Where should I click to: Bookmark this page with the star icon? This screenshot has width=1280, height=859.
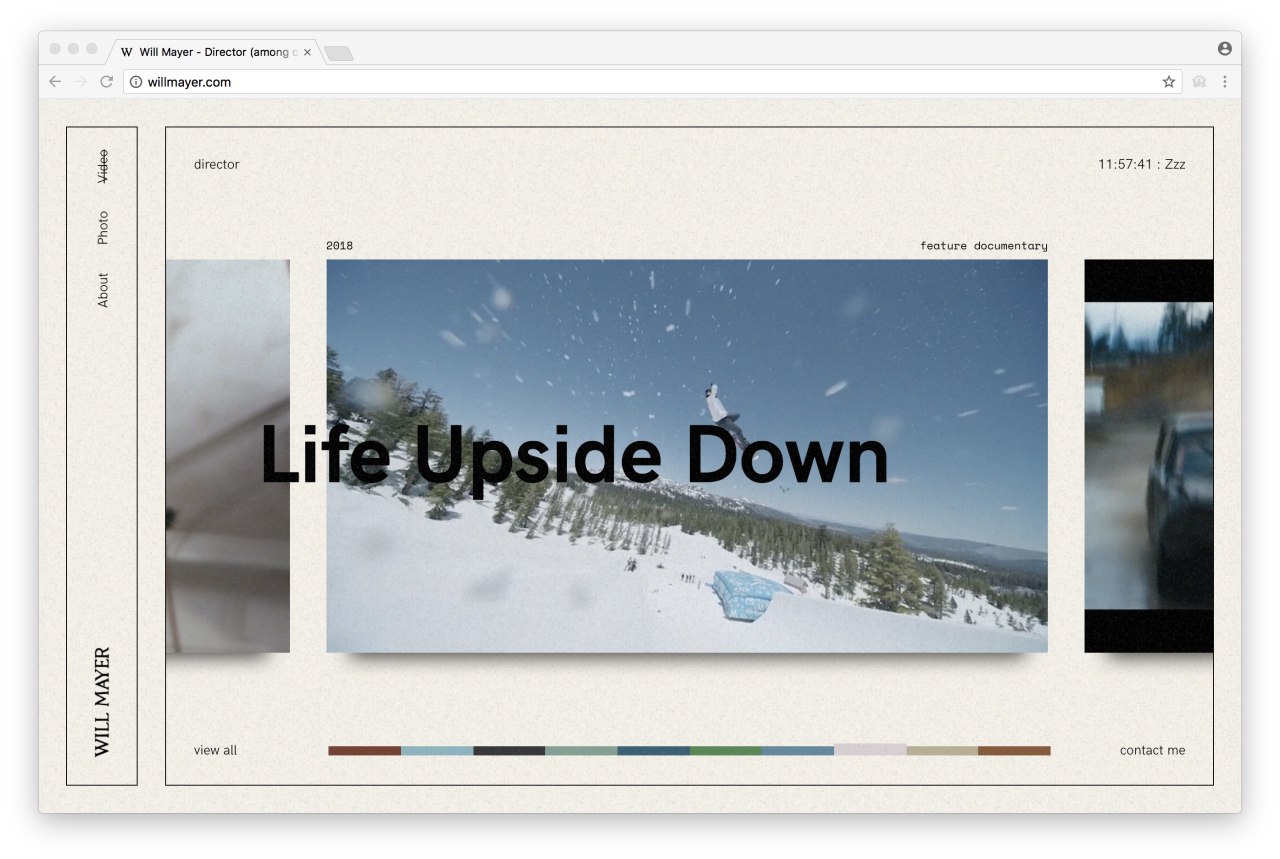pyautogui.click(x=1169, y=82)
